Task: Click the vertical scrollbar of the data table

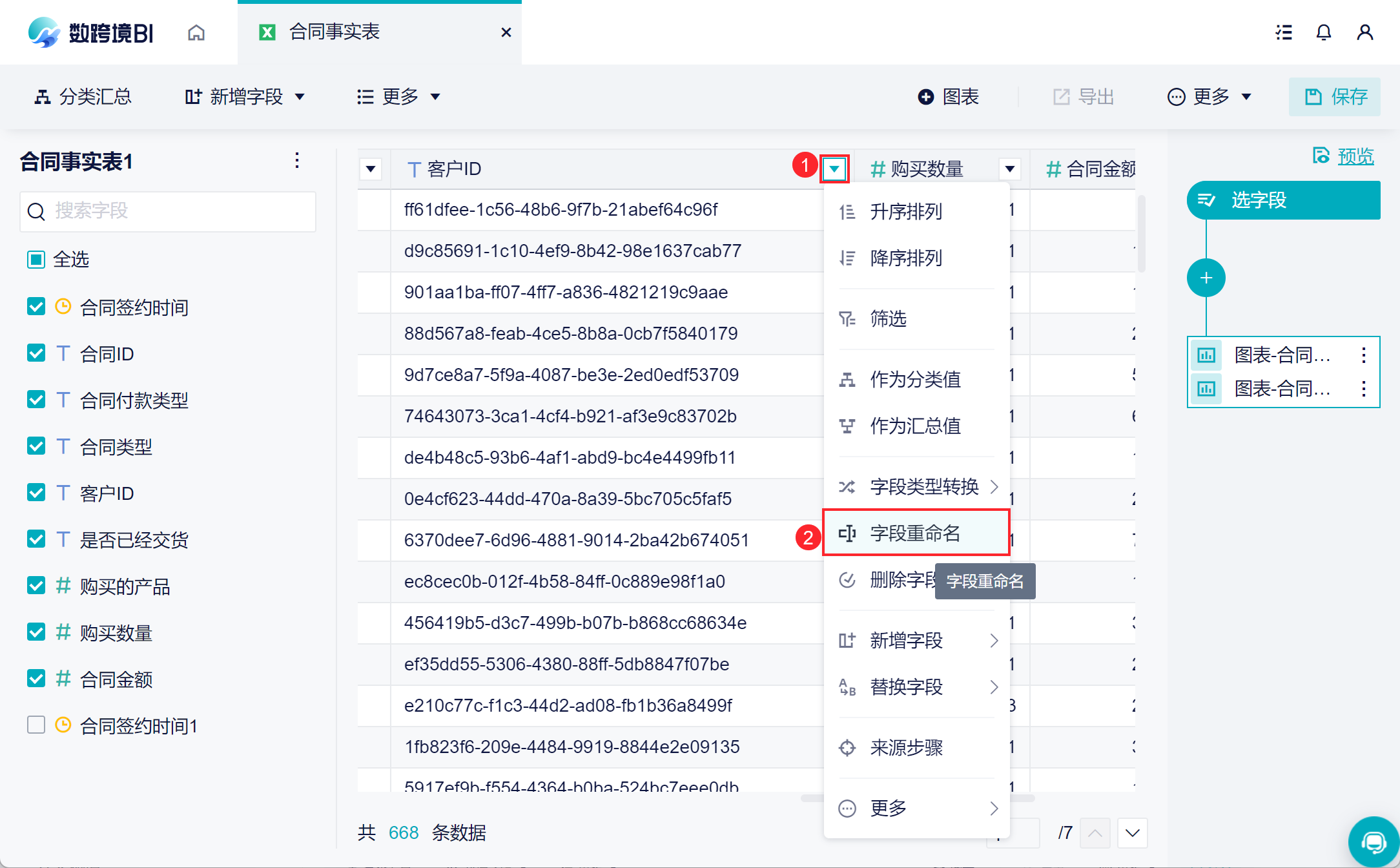Action: [x=1141, y=234]
